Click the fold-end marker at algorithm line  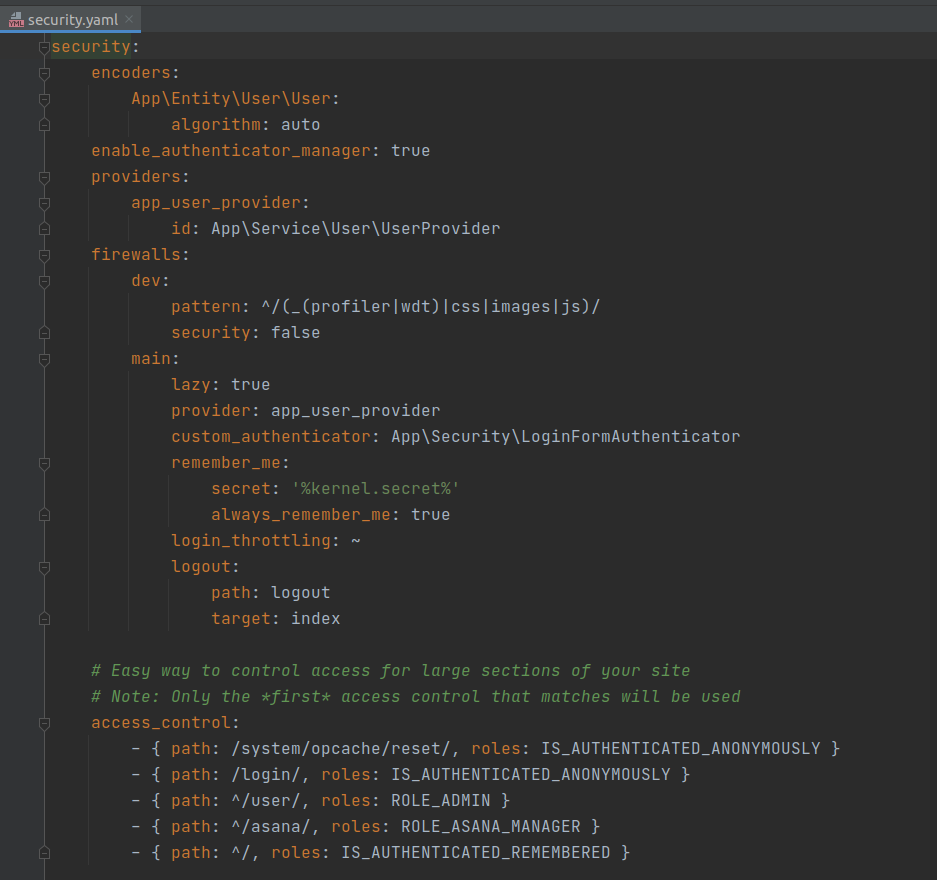coord(44,125)
